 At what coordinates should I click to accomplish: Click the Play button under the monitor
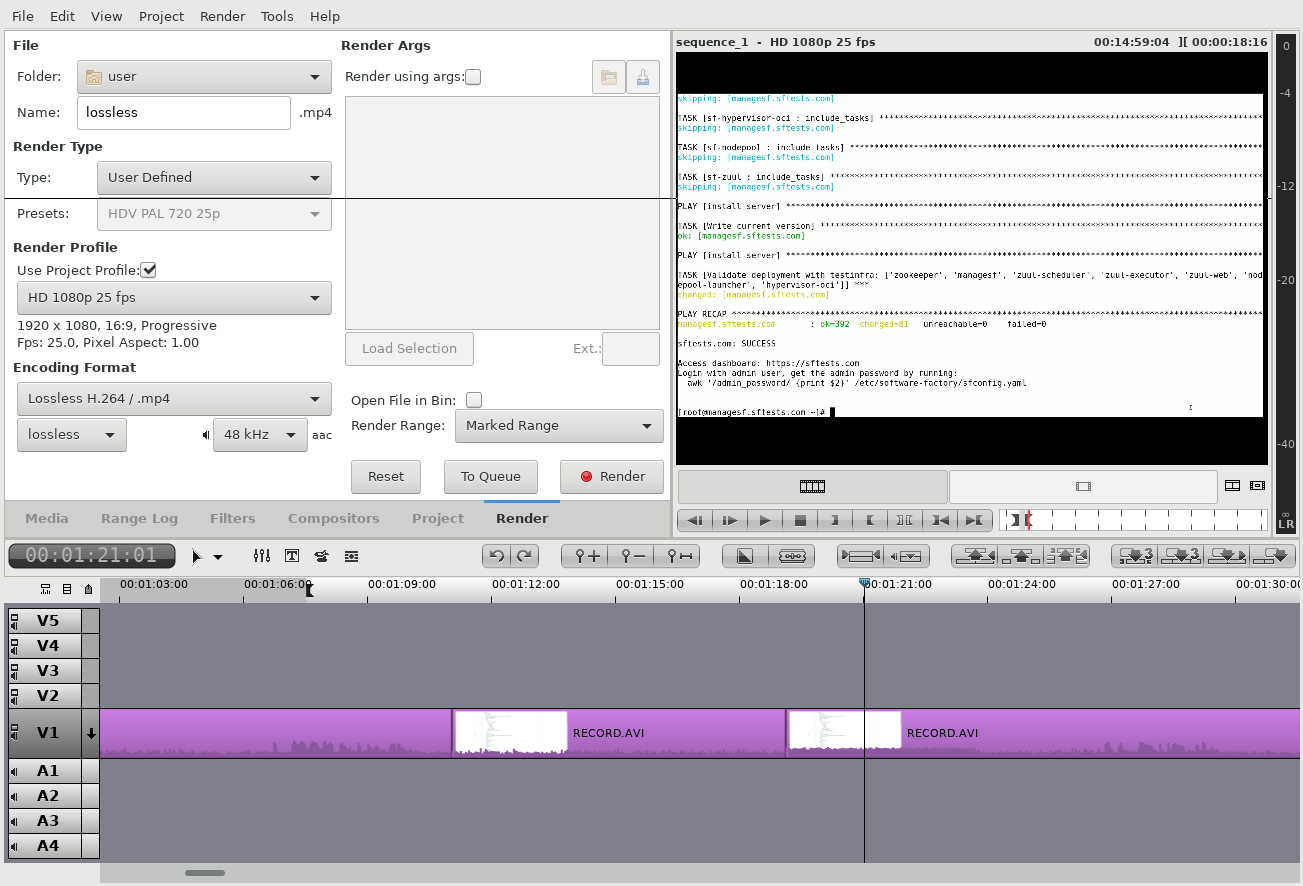click(x=765, y=520)
